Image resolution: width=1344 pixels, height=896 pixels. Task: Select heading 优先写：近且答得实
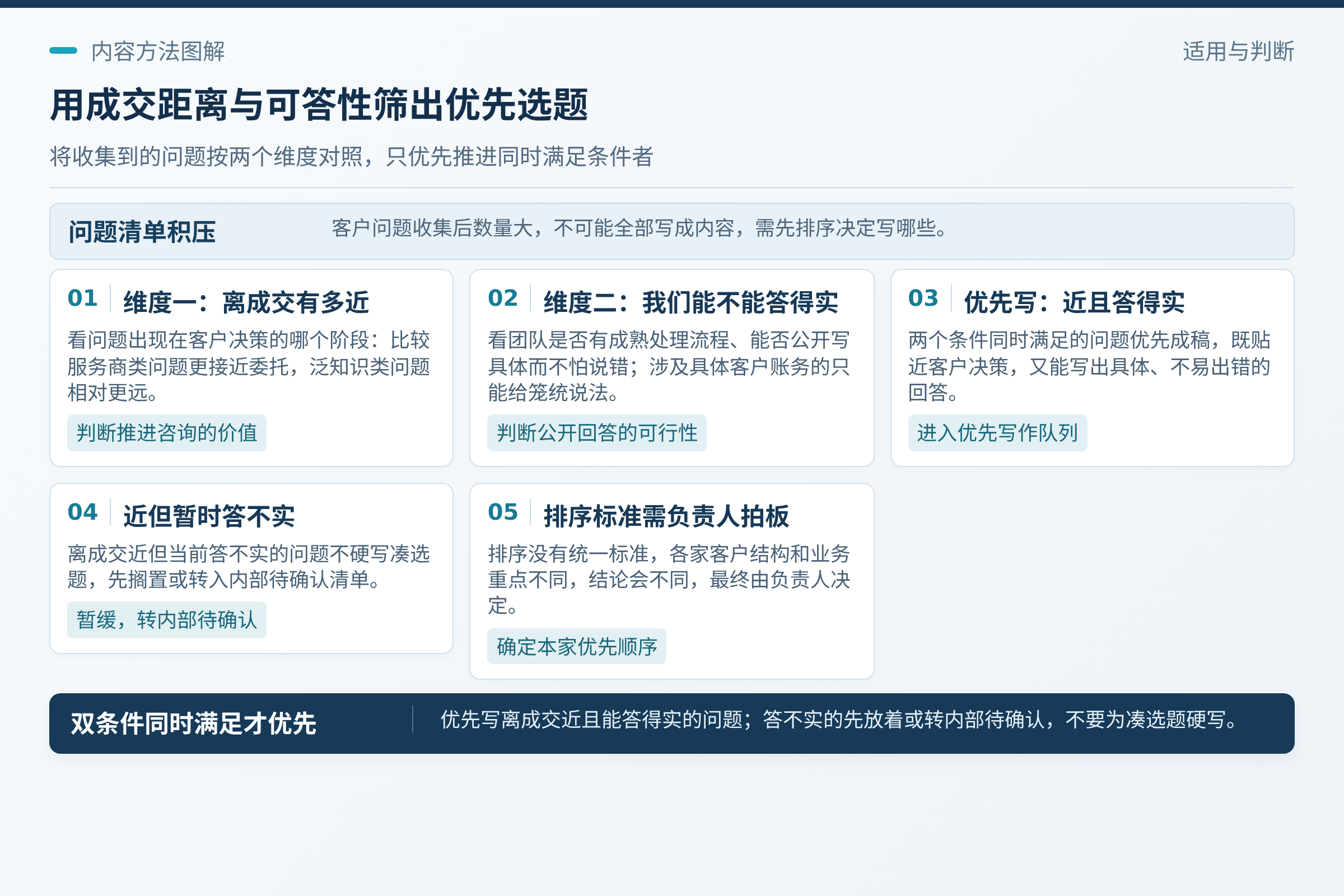tap(1074, 302)
